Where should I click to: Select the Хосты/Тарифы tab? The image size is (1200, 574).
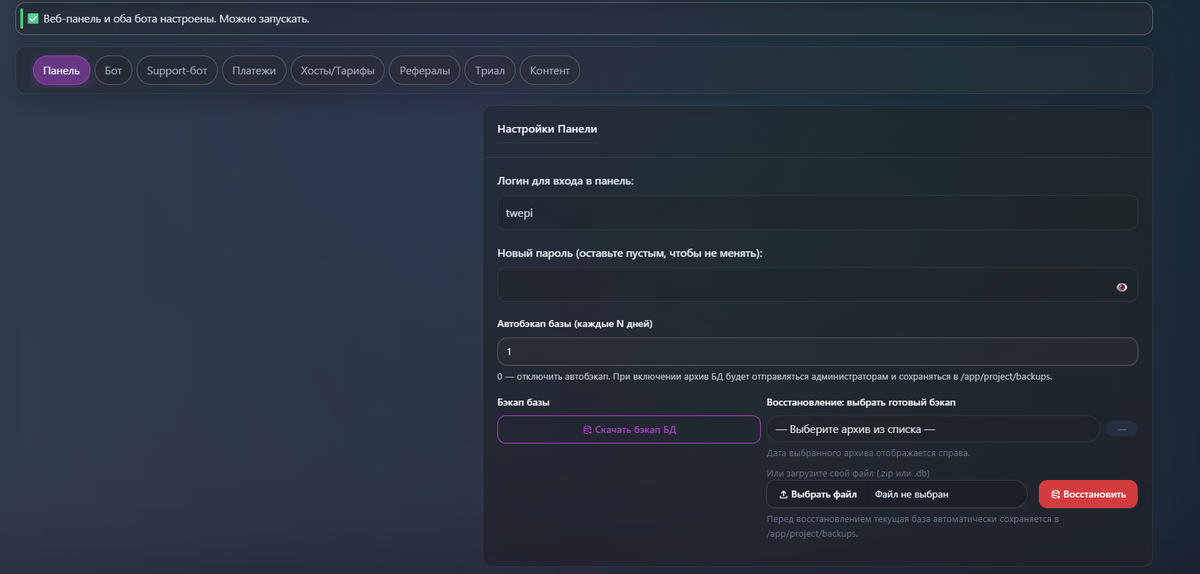tap(338, 71)
